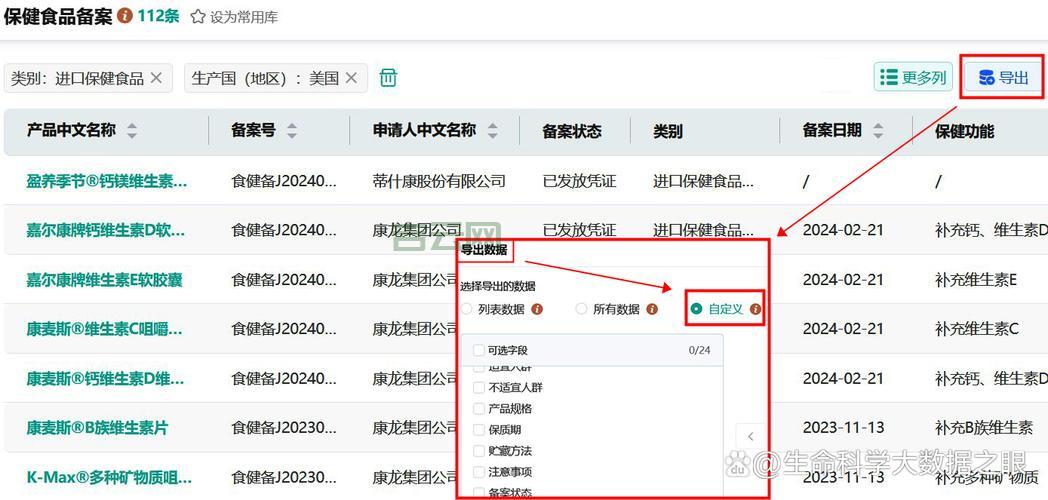
Task: Check the 保质期 field checkbox
Action: tap(479, 430)
